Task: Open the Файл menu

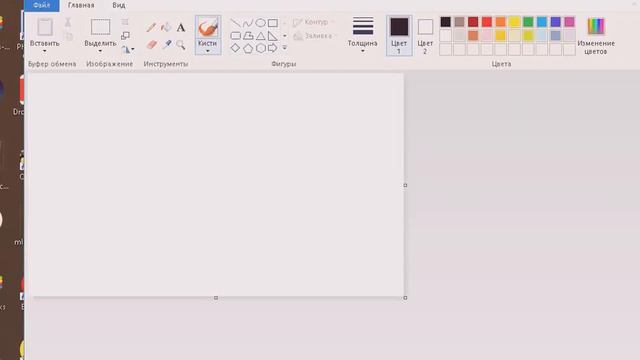Action: point(42,5)
